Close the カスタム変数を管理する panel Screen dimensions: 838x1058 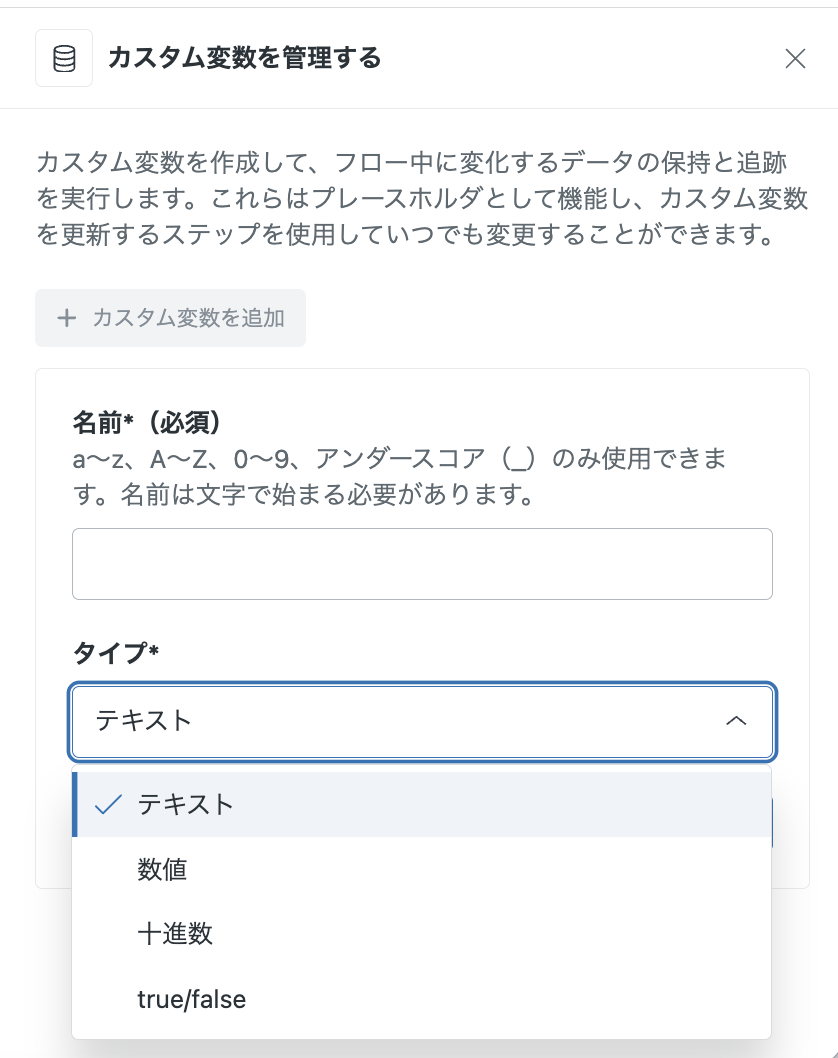click(x=795, y=59)
